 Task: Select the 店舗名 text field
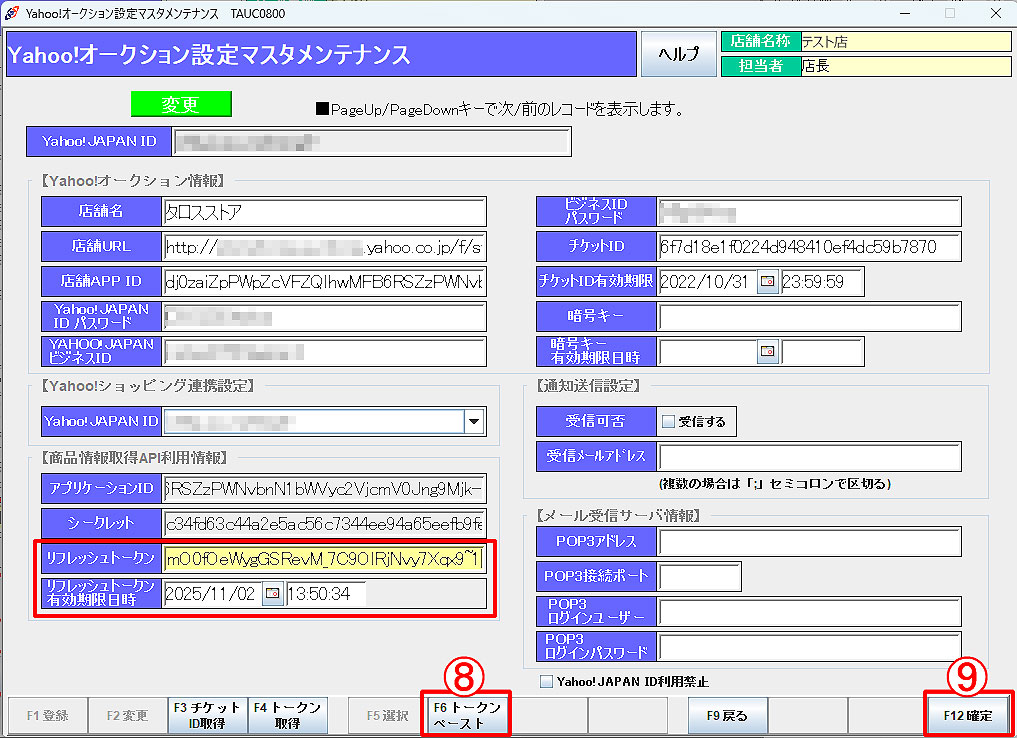point(324,212)
